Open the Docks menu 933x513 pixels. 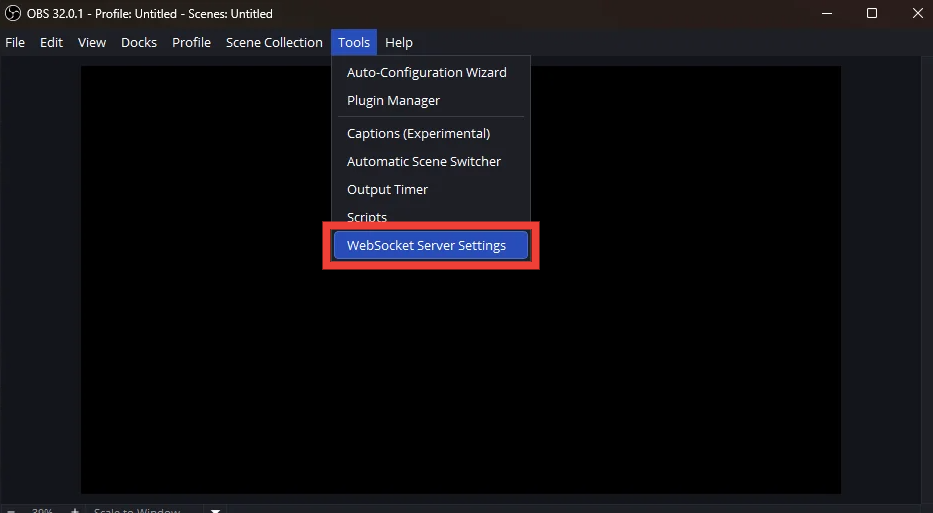click(139, 43)
